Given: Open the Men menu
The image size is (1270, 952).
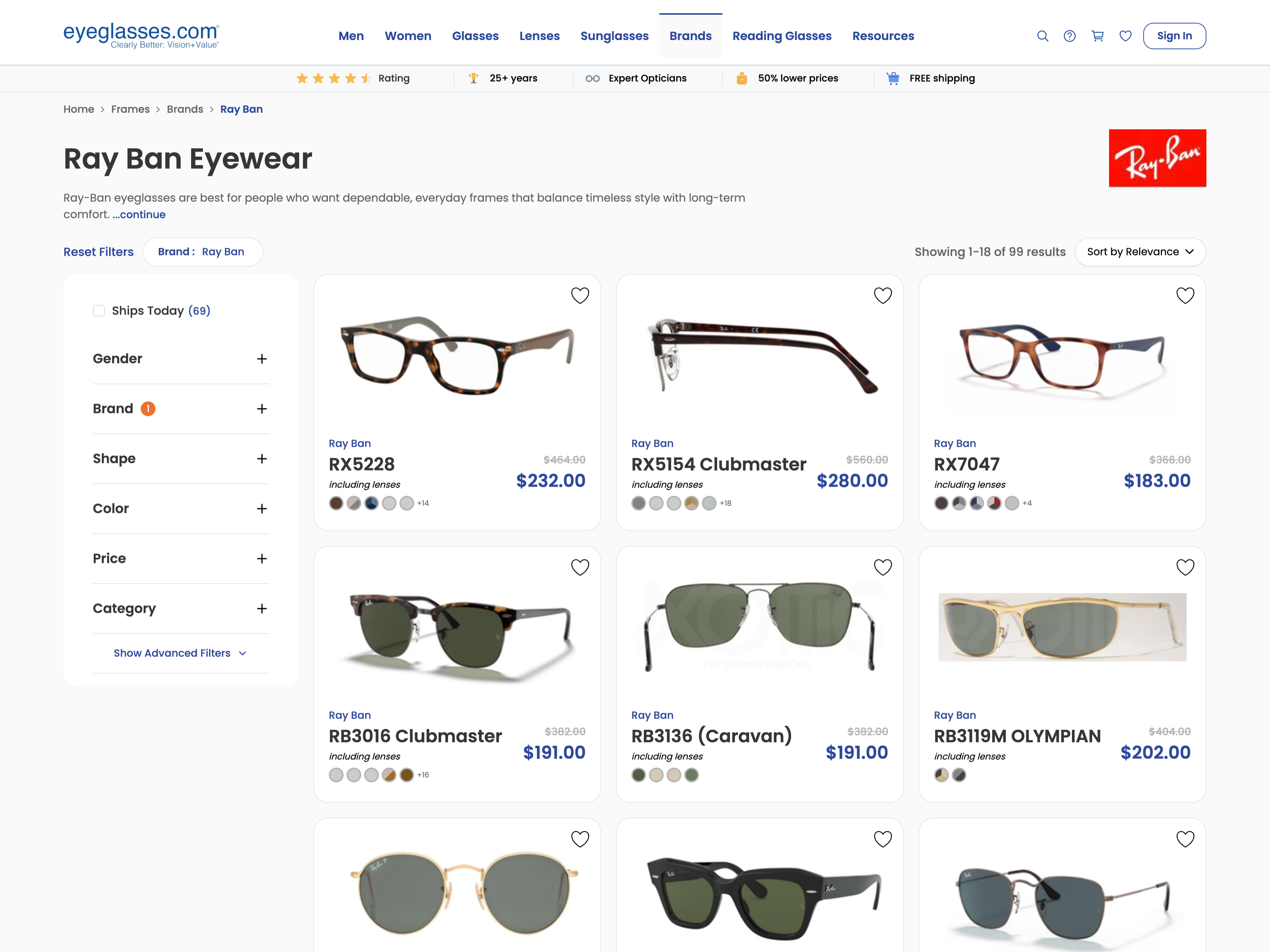Looking at the screenshot, I should coord(351,36).
